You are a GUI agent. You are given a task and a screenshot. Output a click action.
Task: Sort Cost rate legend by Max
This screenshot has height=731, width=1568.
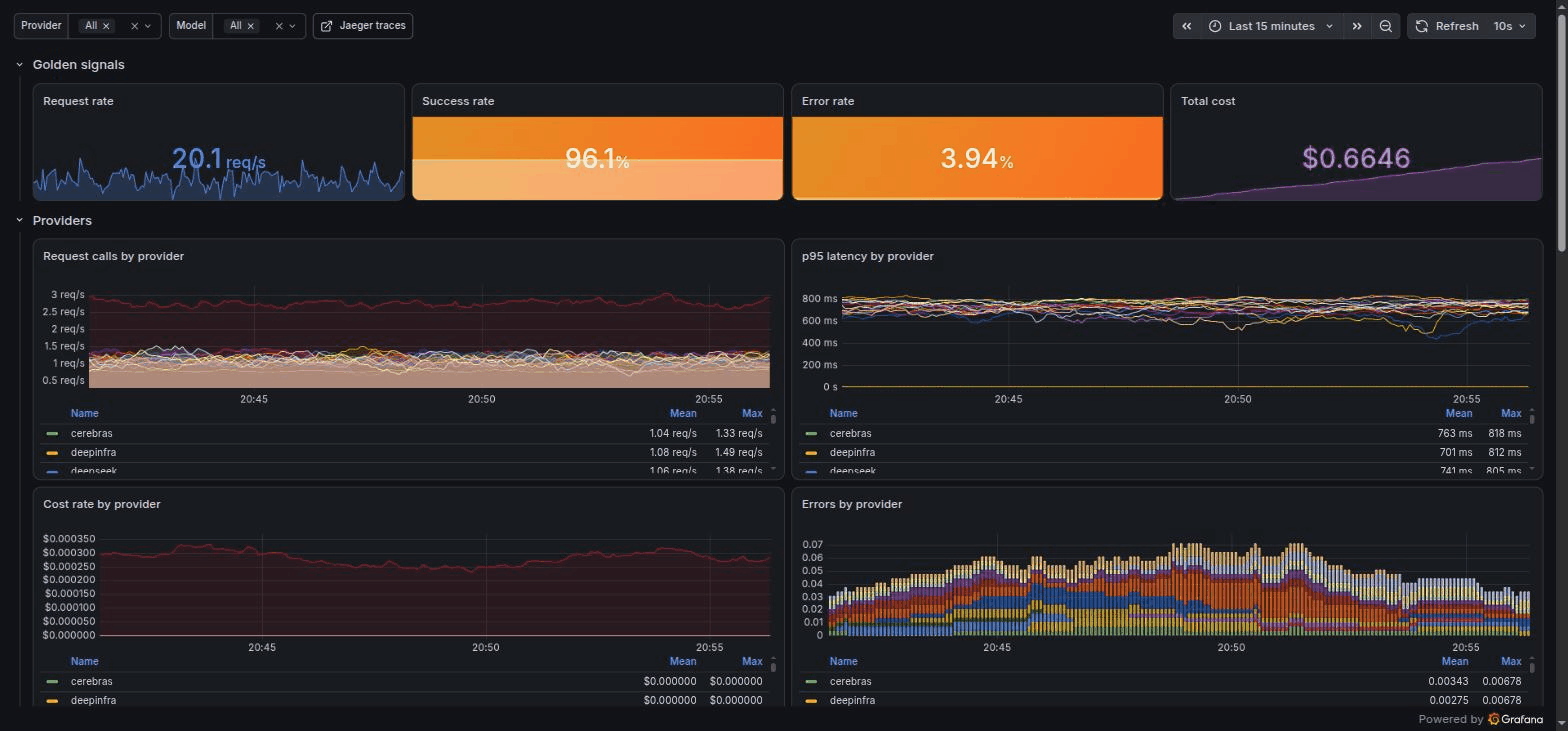[x=752, y=661]
